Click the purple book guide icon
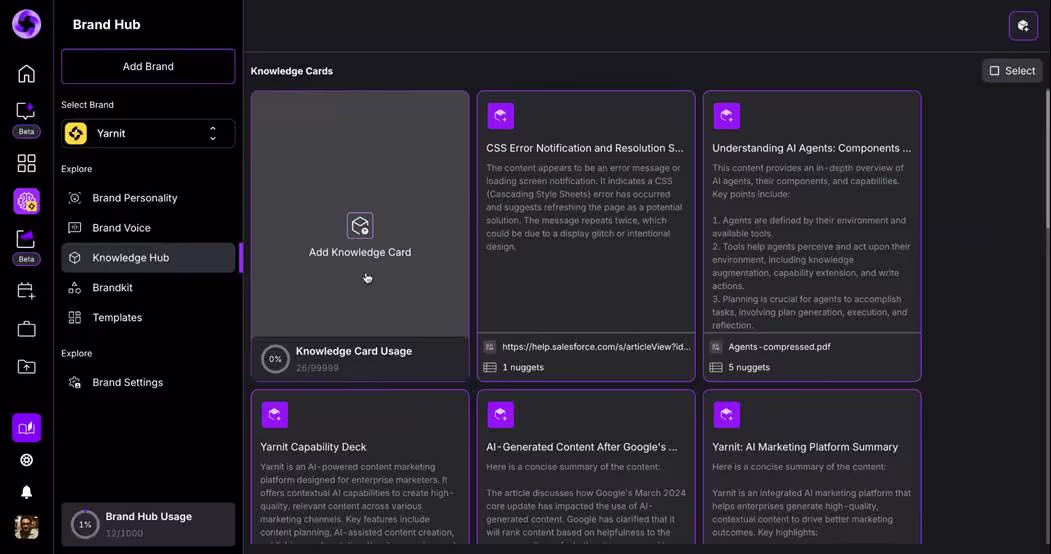 click(26, 427)
